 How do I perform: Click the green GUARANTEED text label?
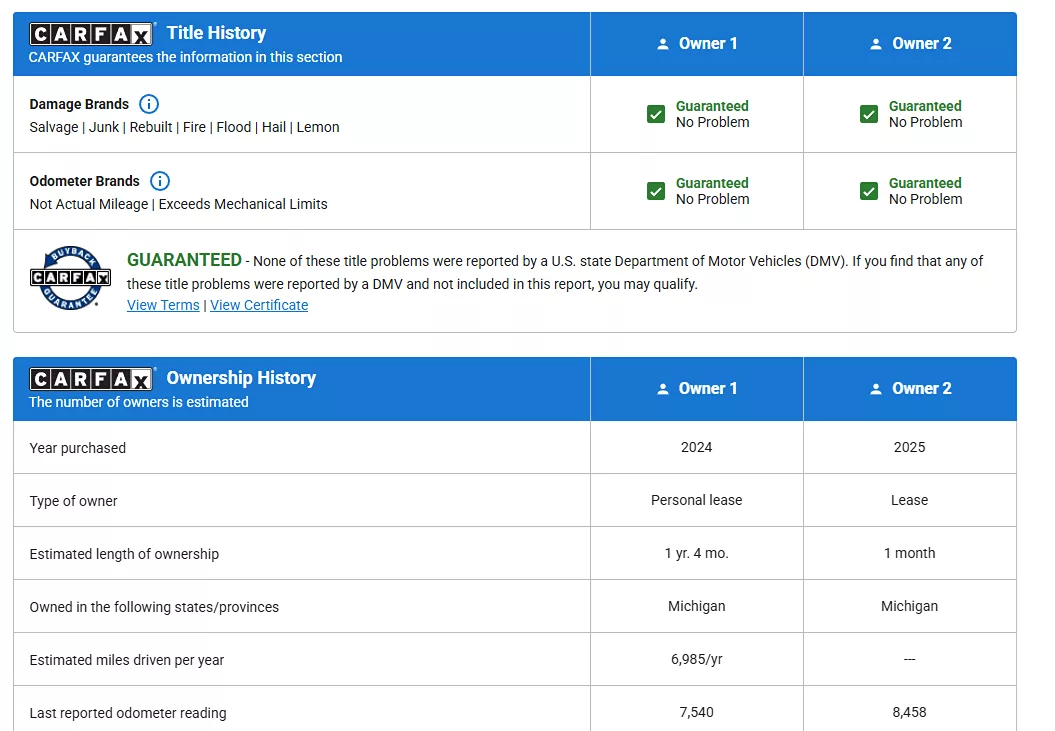tap(184, 260)
